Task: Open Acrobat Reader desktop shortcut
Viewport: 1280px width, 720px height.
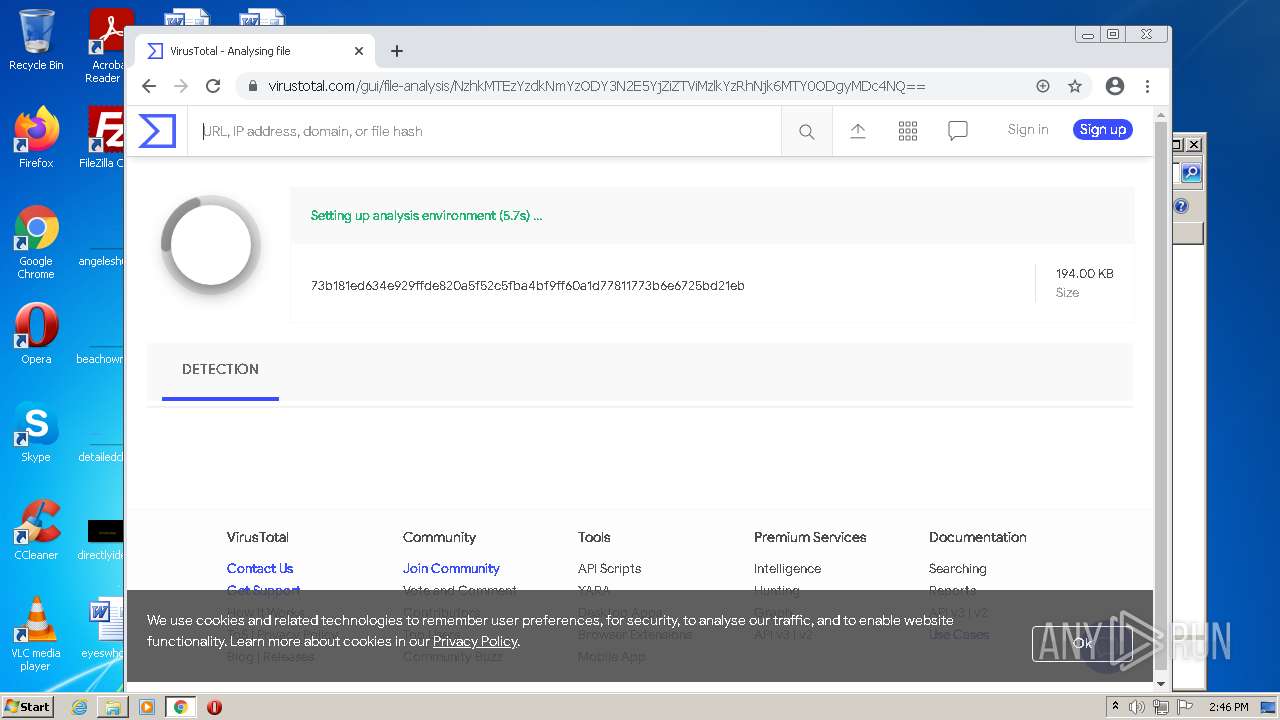Action: [x=103, y=45]
